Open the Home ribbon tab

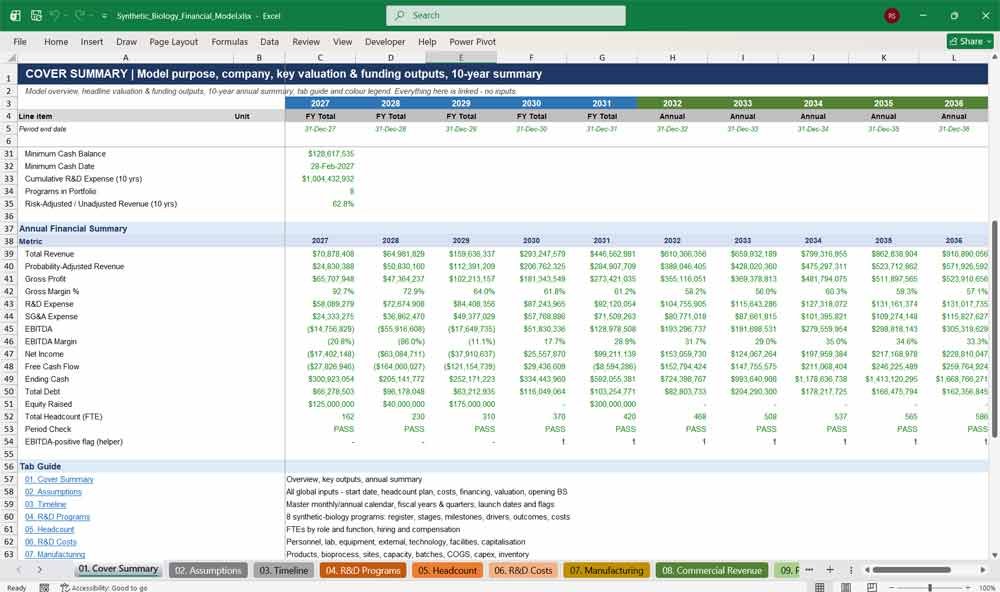coord(56,41)
